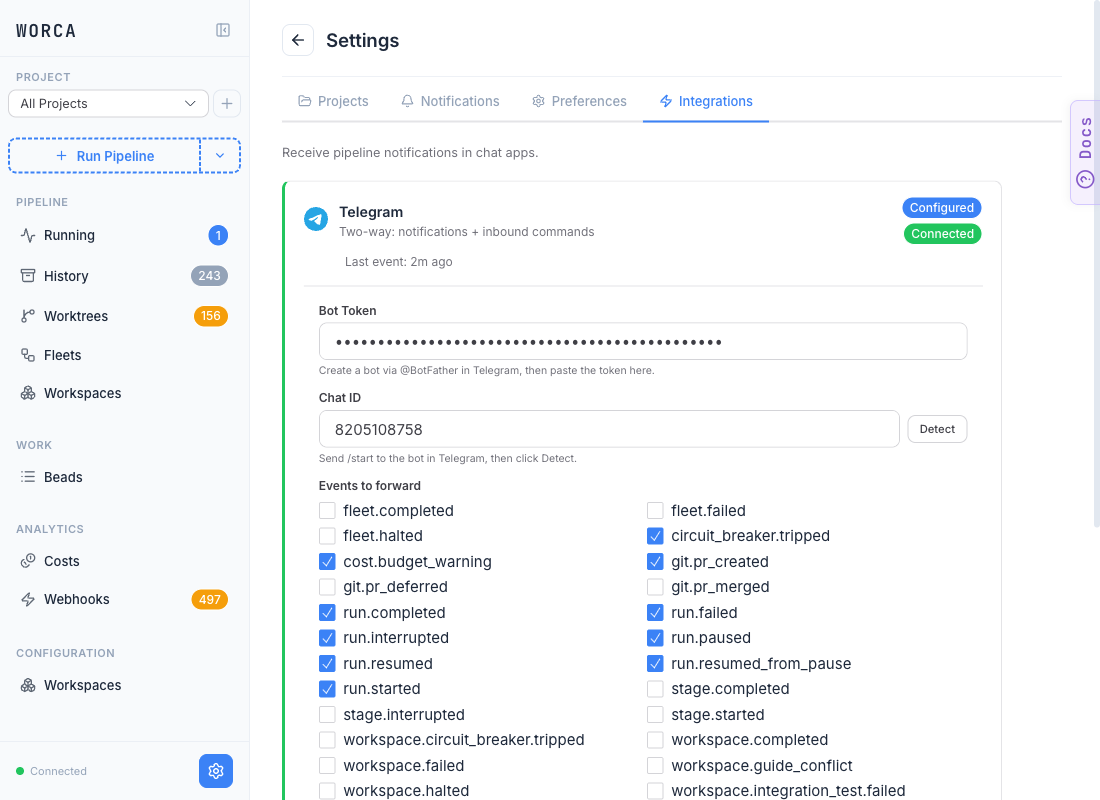Open Fleets page from sidebar

[124, 355]
